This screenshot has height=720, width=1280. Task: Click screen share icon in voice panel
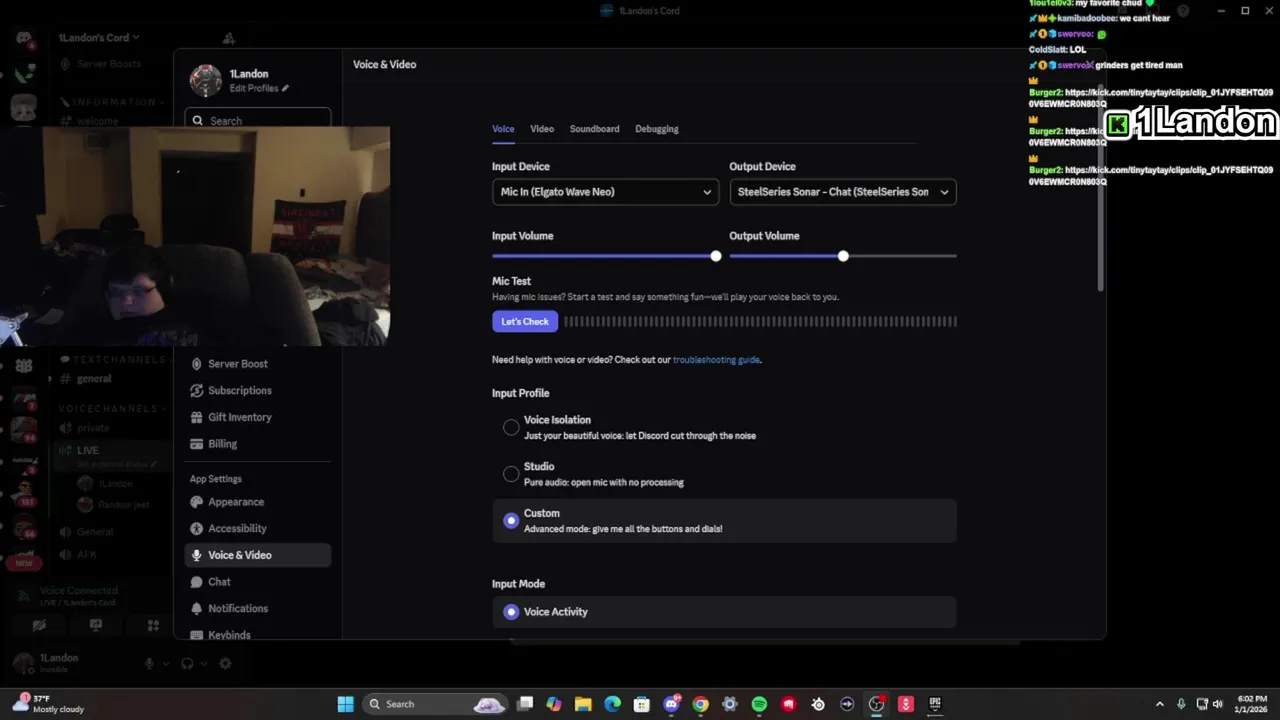[x=96, y=625]
